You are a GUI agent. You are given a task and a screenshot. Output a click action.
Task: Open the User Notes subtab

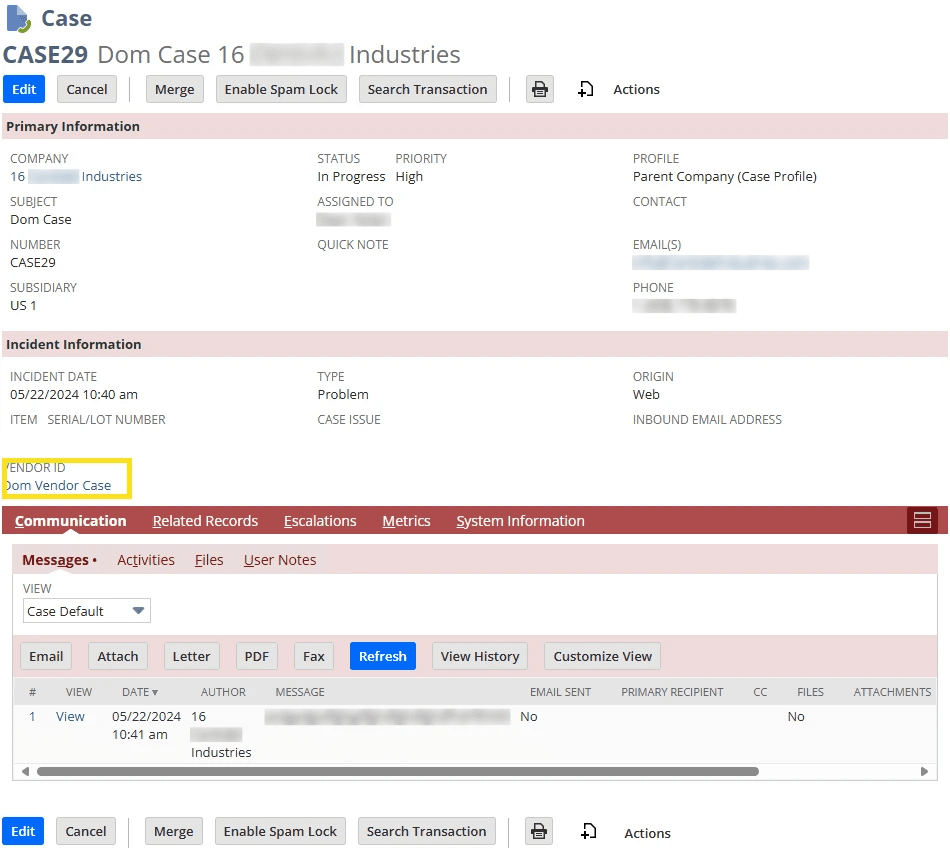(280, 560)
